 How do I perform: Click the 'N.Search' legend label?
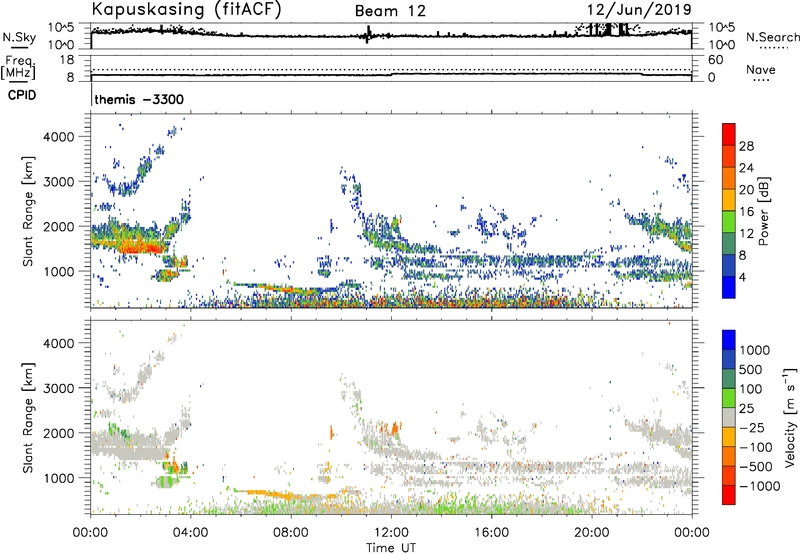[x=772, y=37]
